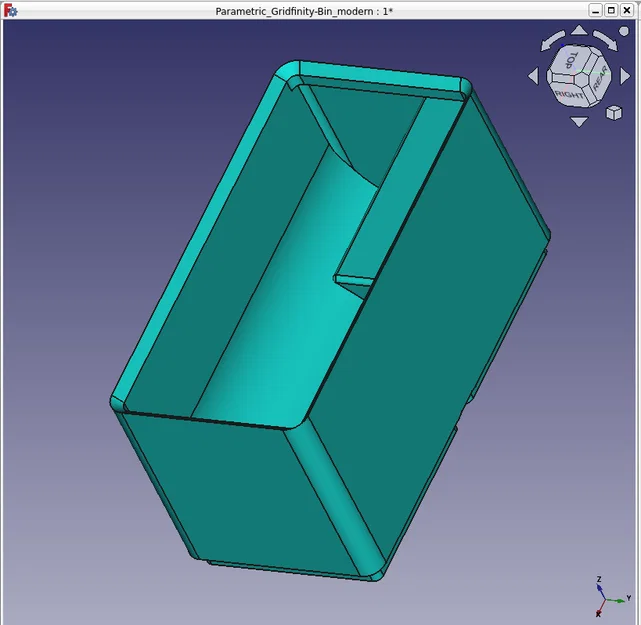
Task: Open the navigation cube mini-cube menu
Action: [614, 113]
